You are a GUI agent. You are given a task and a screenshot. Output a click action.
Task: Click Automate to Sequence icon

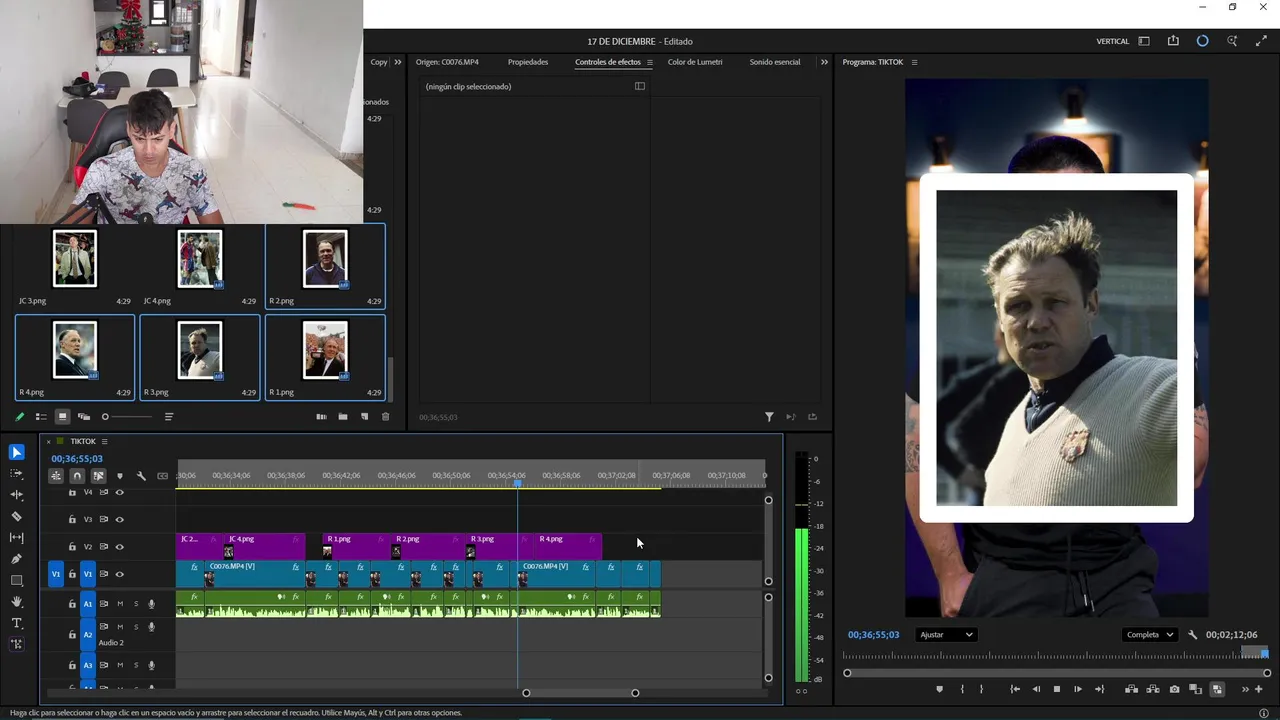click(321, 417)
